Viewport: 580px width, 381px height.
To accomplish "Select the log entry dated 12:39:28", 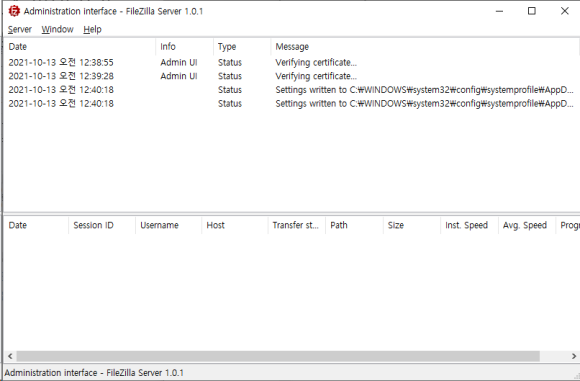I will [291, 76].
